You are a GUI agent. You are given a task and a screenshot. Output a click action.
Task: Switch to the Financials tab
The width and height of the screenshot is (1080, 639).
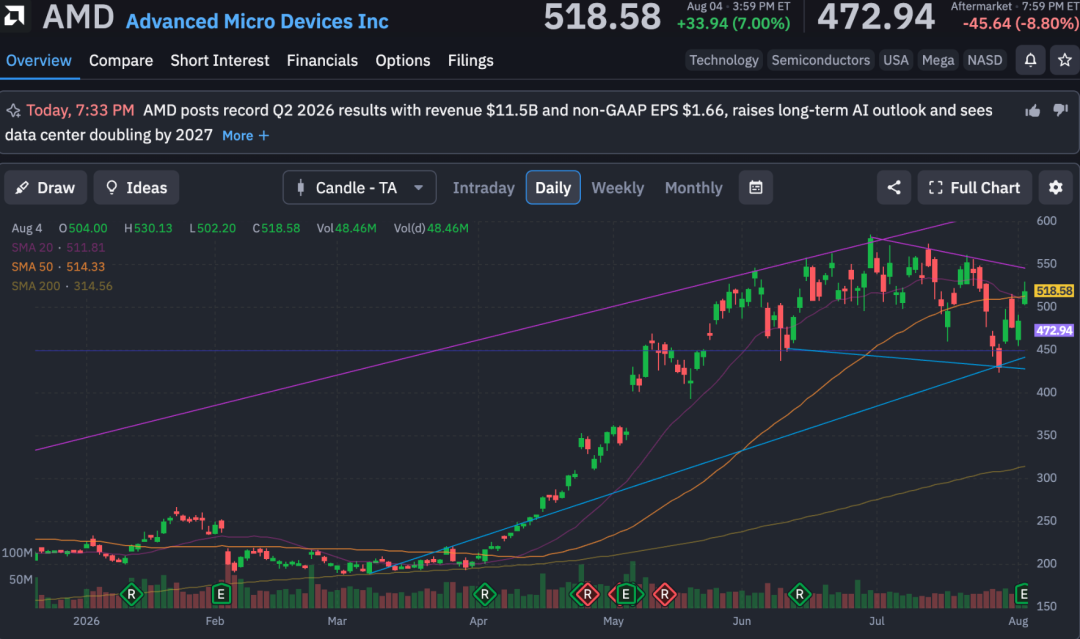(322, 61)
